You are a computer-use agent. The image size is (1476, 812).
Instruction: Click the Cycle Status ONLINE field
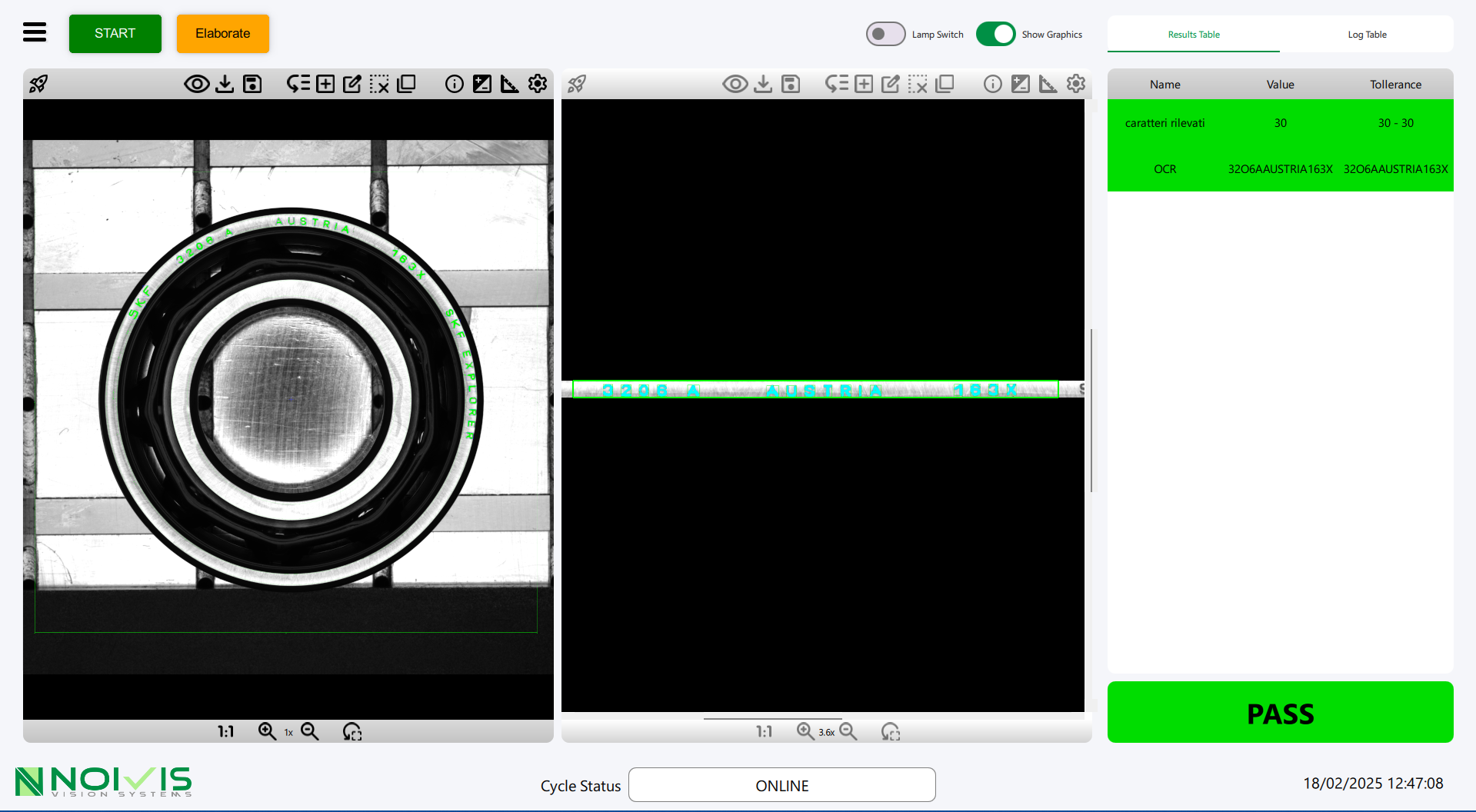tap(782, 785)
